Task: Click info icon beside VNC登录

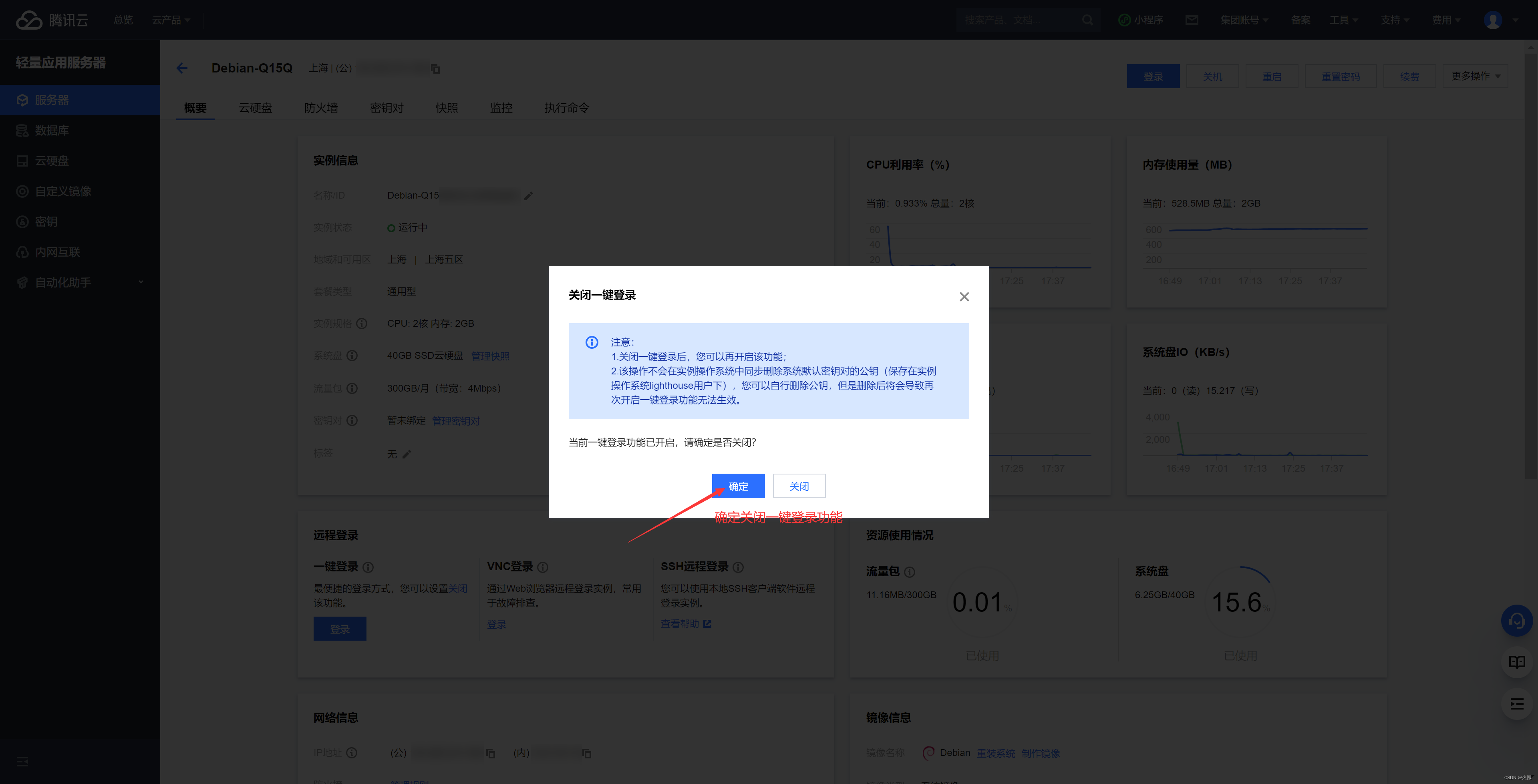Action: (543, 567)
